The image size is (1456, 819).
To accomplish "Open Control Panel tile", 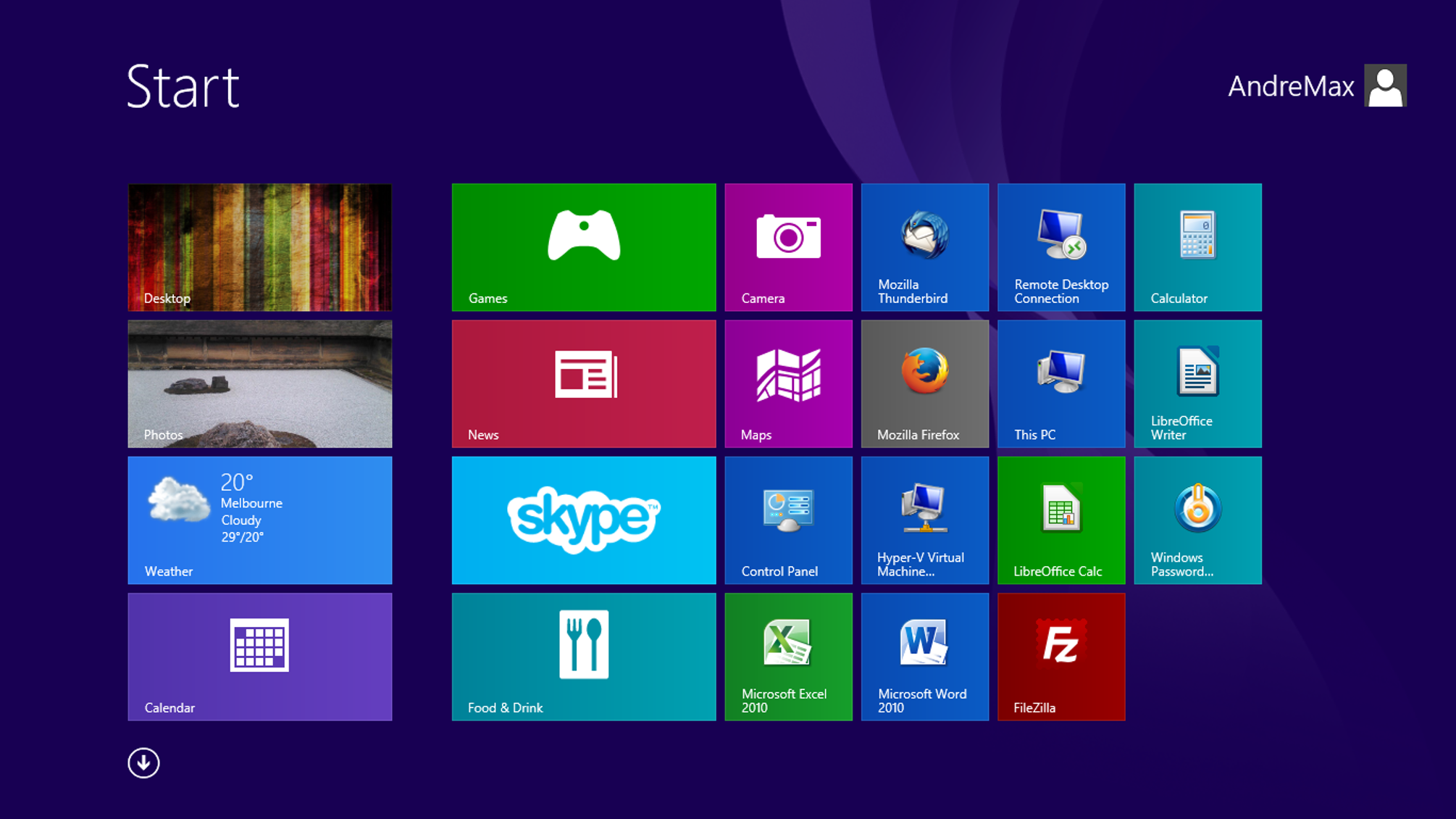I will (x=788, y=520).
